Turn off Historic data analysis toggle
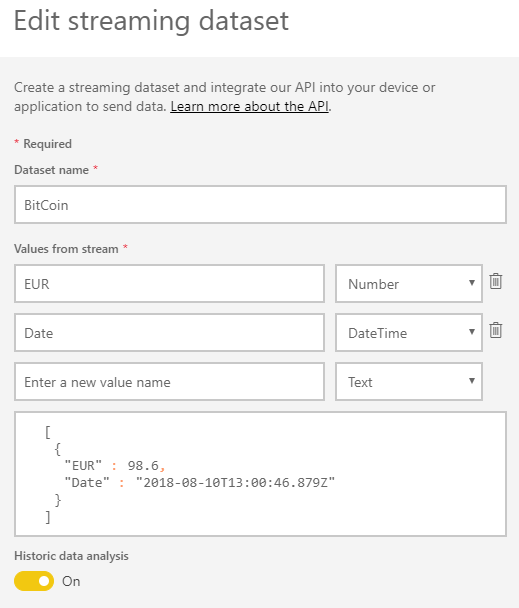519x608 pixels. click(34, 581)
